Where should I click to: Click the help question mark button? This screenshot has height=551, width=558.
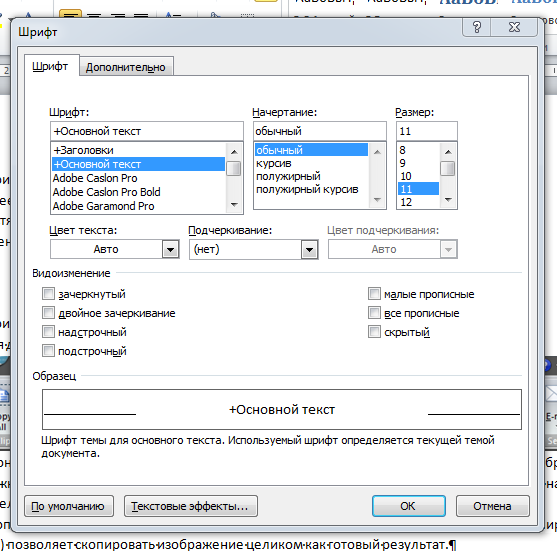(477, 27)
